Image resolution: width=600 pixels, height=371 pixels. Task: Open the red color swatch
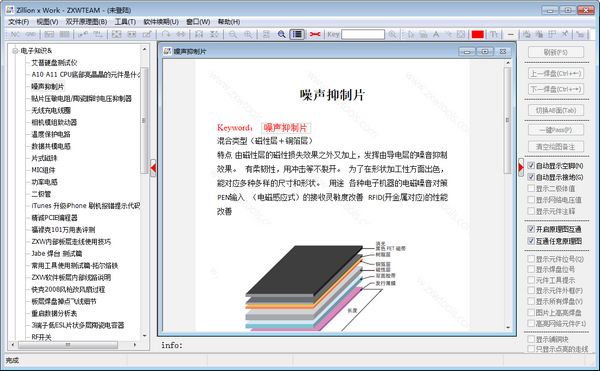[477, 34]
